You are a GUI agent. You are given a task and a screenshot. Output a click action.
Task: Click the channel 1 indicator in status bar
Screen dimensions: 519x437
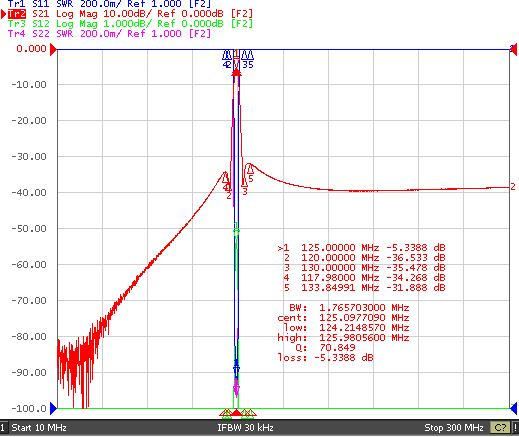click(x=3, y=428)
